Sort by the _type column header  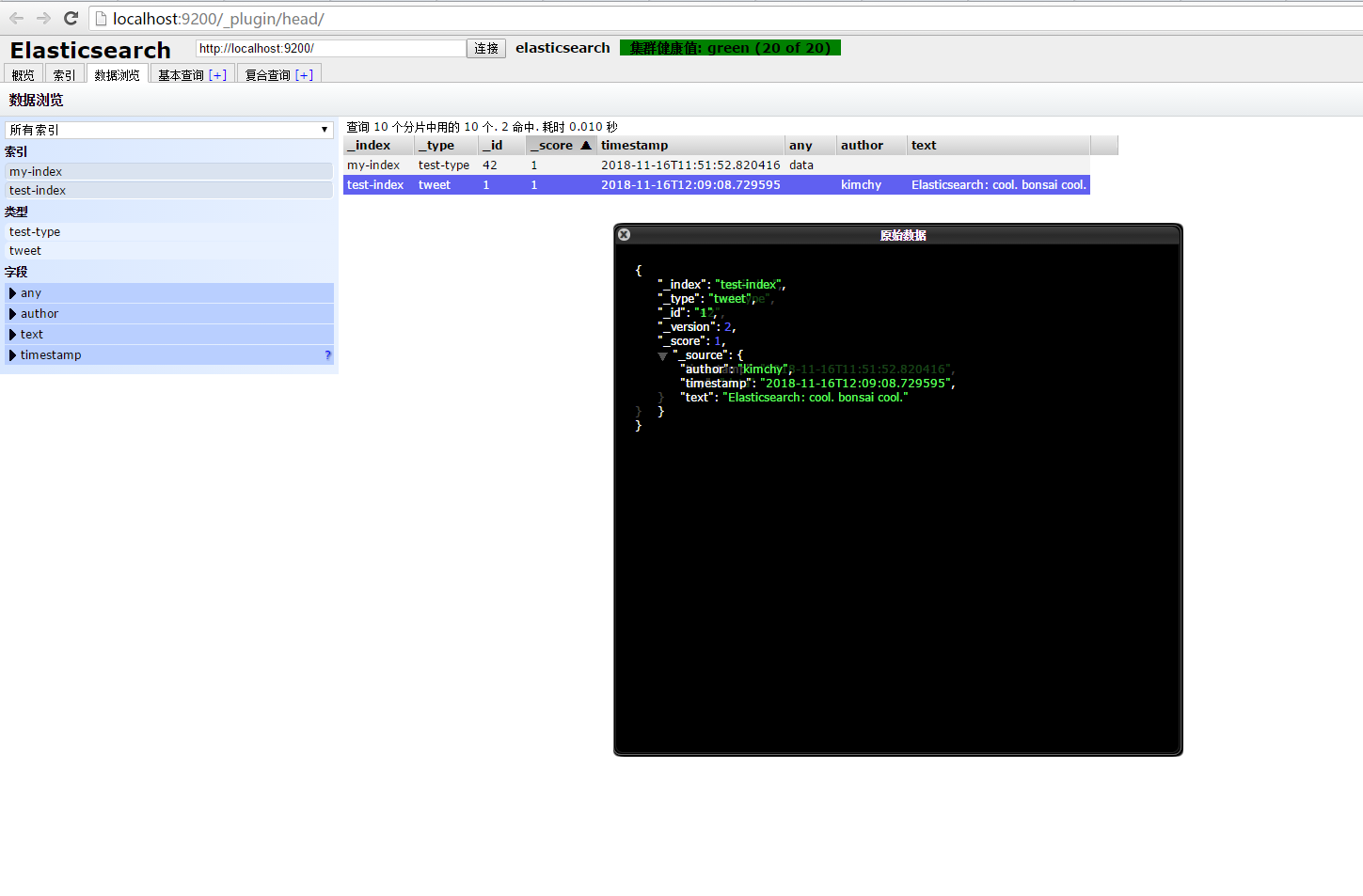[x=447, y=145]
